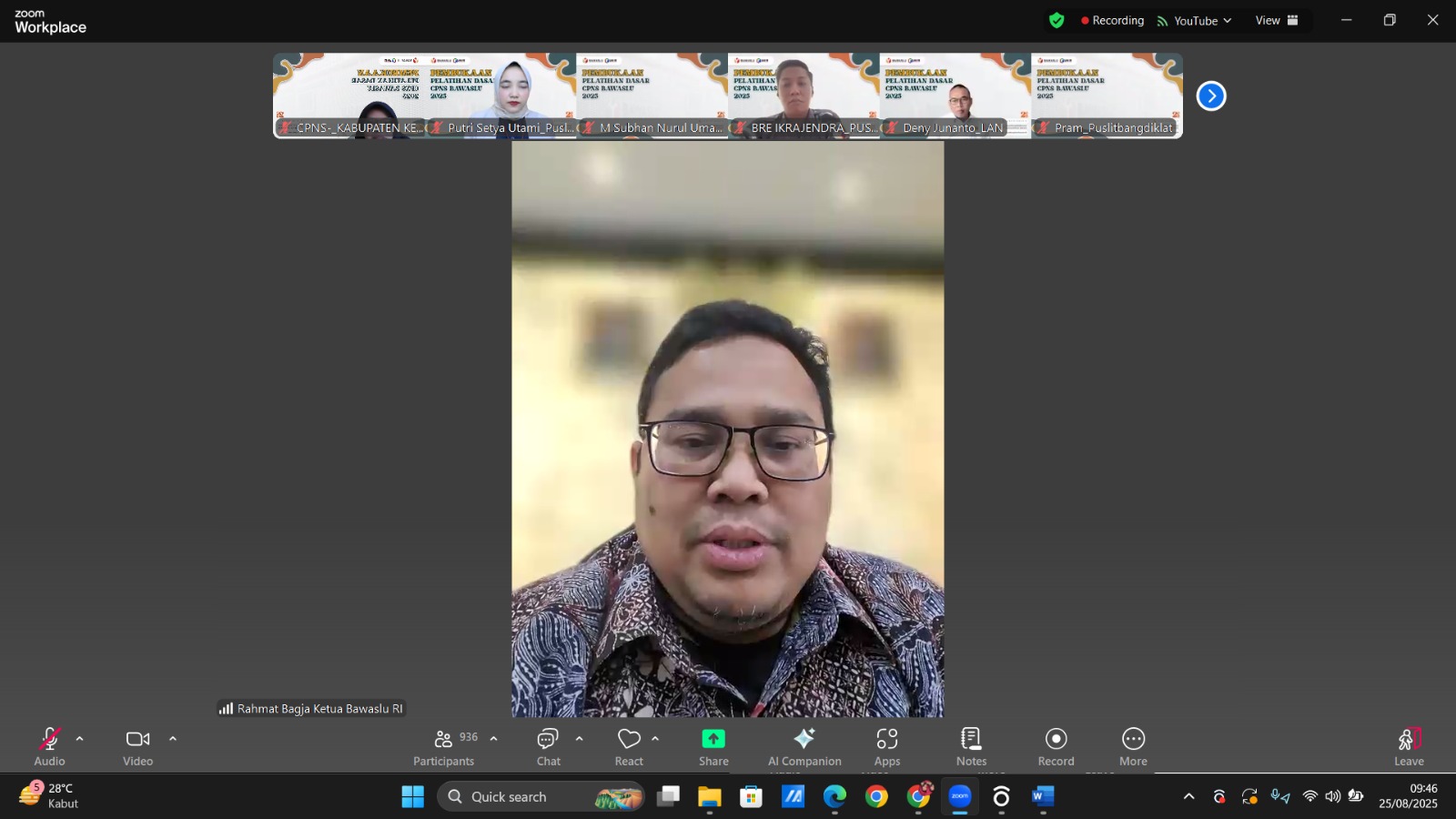The height and width of the screenshot is (819, 1456).
Task: Start screen Share
Action: [x=713, y=746]
